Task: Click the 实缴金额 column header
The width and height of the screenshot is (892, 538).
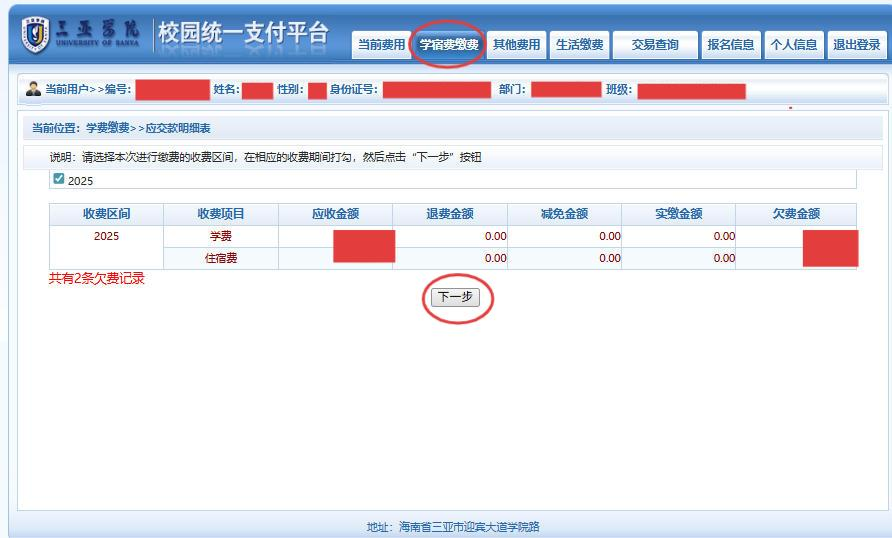Action: pyautogui.click(x=678, y=215)
